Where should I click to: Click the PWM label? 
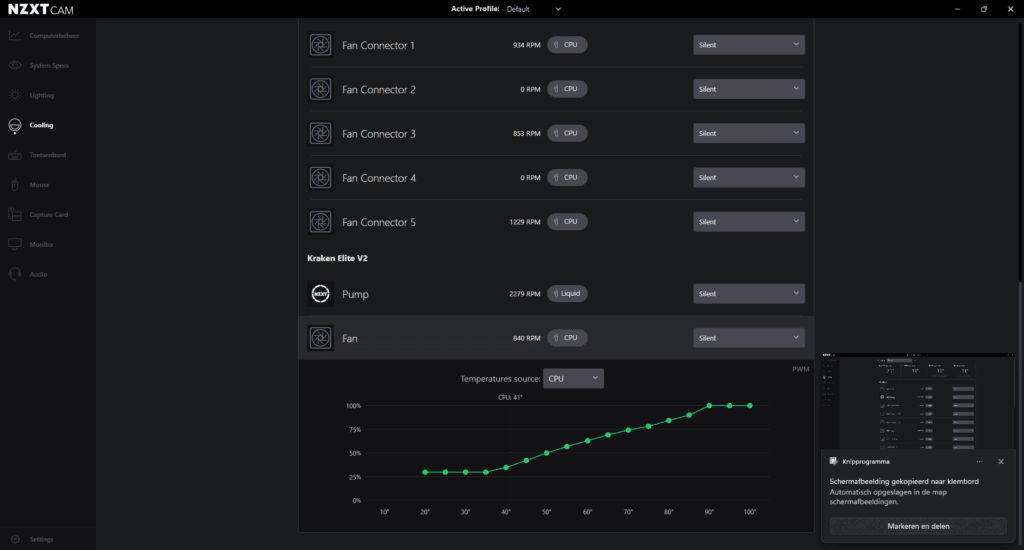[801, 369]
